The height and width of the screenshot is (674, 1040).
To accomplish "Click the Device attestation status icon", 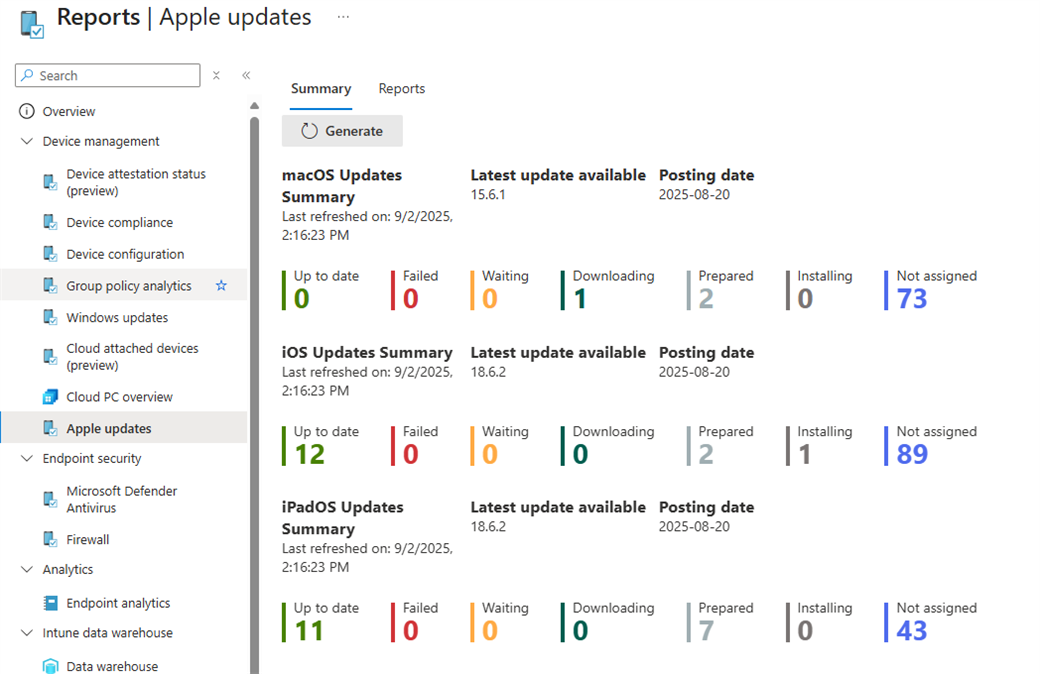I will [x=50, y=182].
